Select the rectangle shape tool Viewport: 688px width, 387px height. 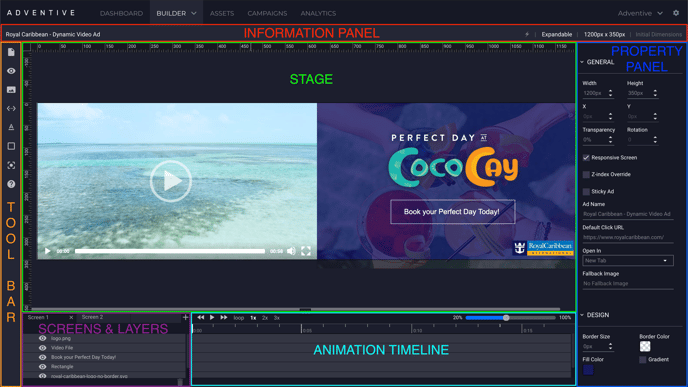pos(11,146)
